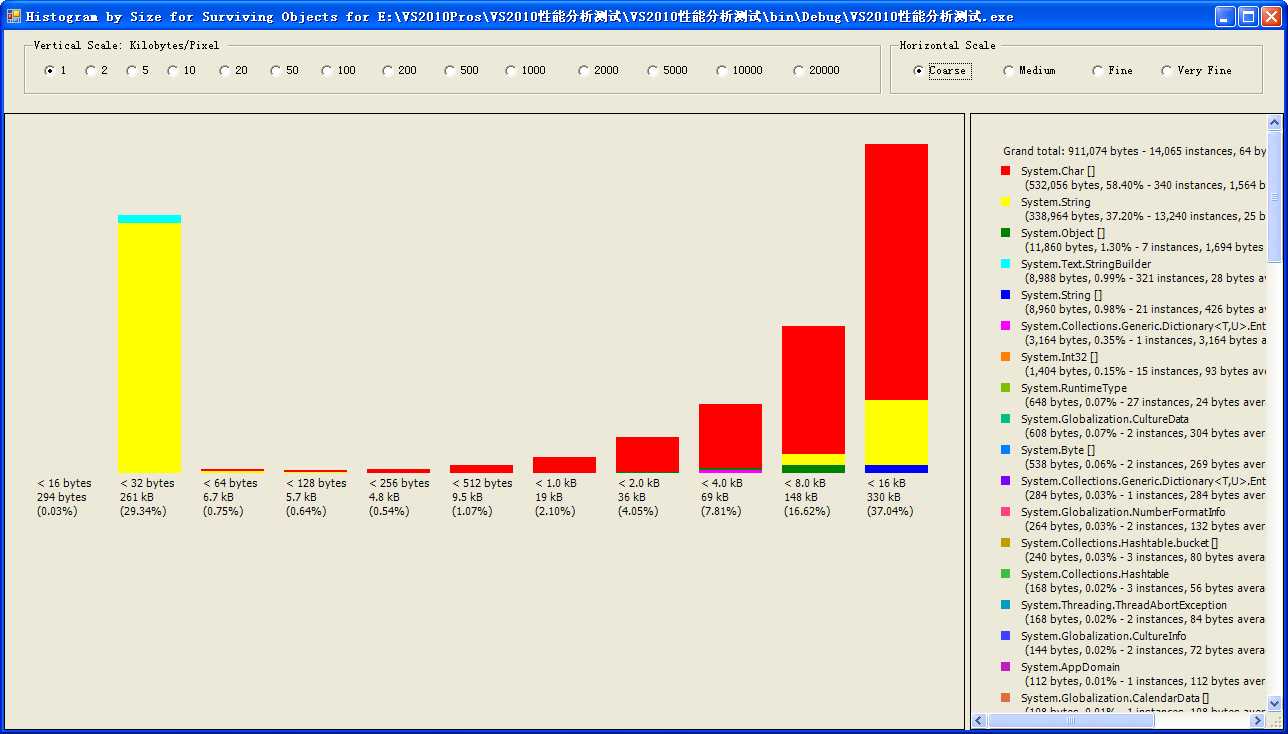
Task: Click the System.RuntimeType legend swatch
Action: coord(1005,389)
